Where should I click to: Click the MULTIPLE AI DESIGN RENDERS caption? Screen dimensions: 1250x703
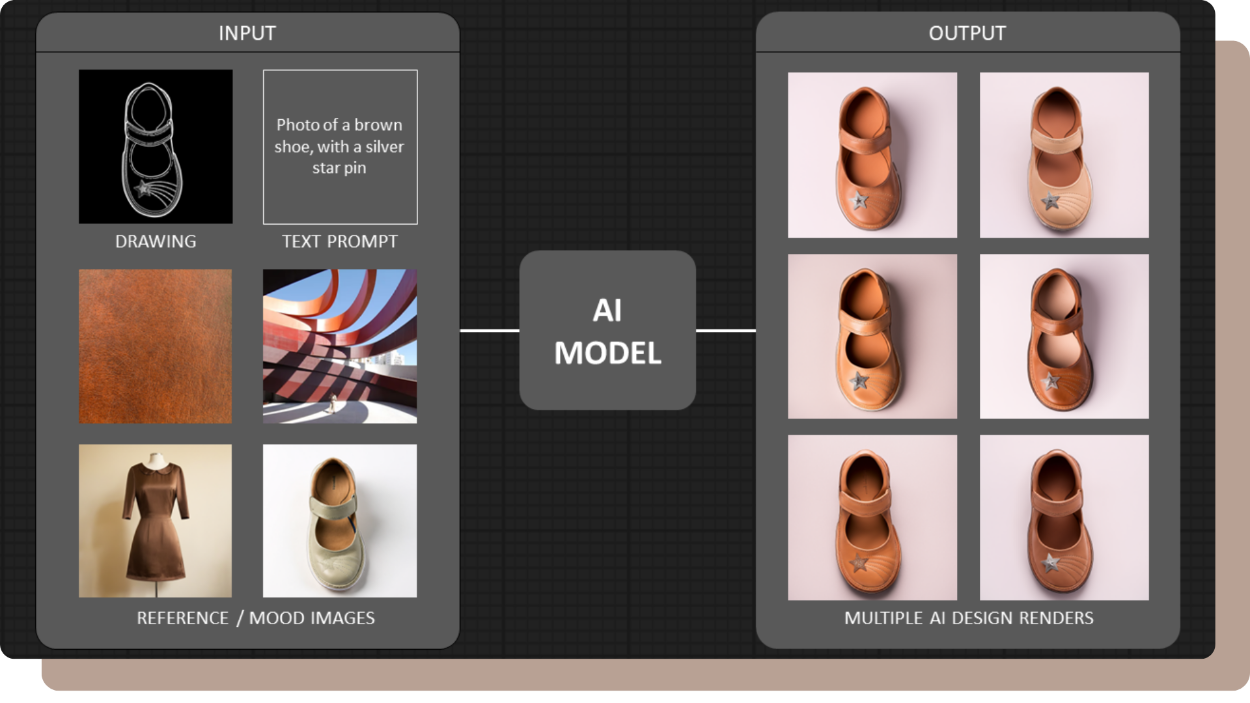(968, 618)
